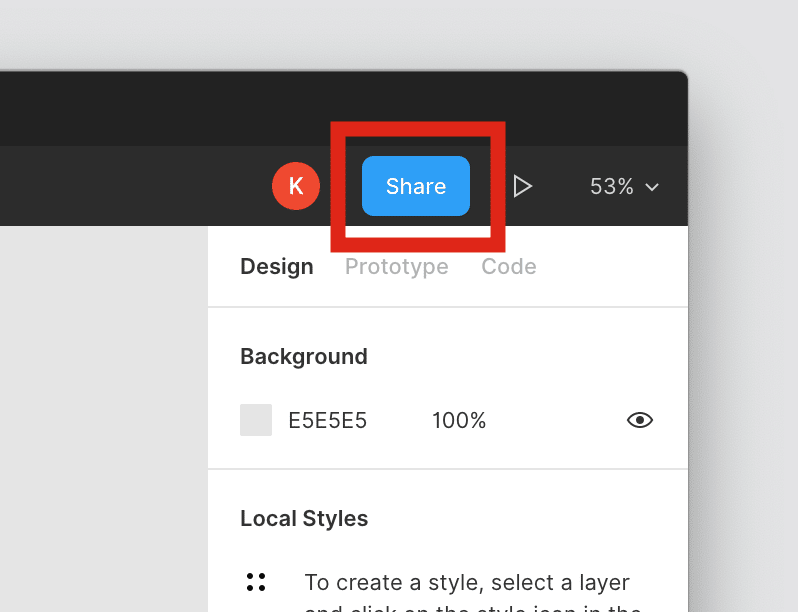Open the Prototype tab
798x612 pixels.
(396, 267)
